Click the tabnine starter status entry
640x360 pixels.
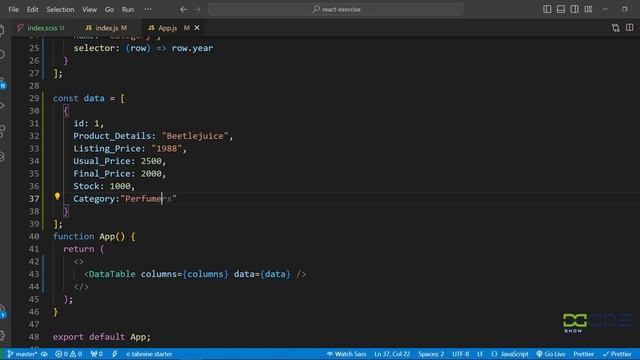point(149,354)
